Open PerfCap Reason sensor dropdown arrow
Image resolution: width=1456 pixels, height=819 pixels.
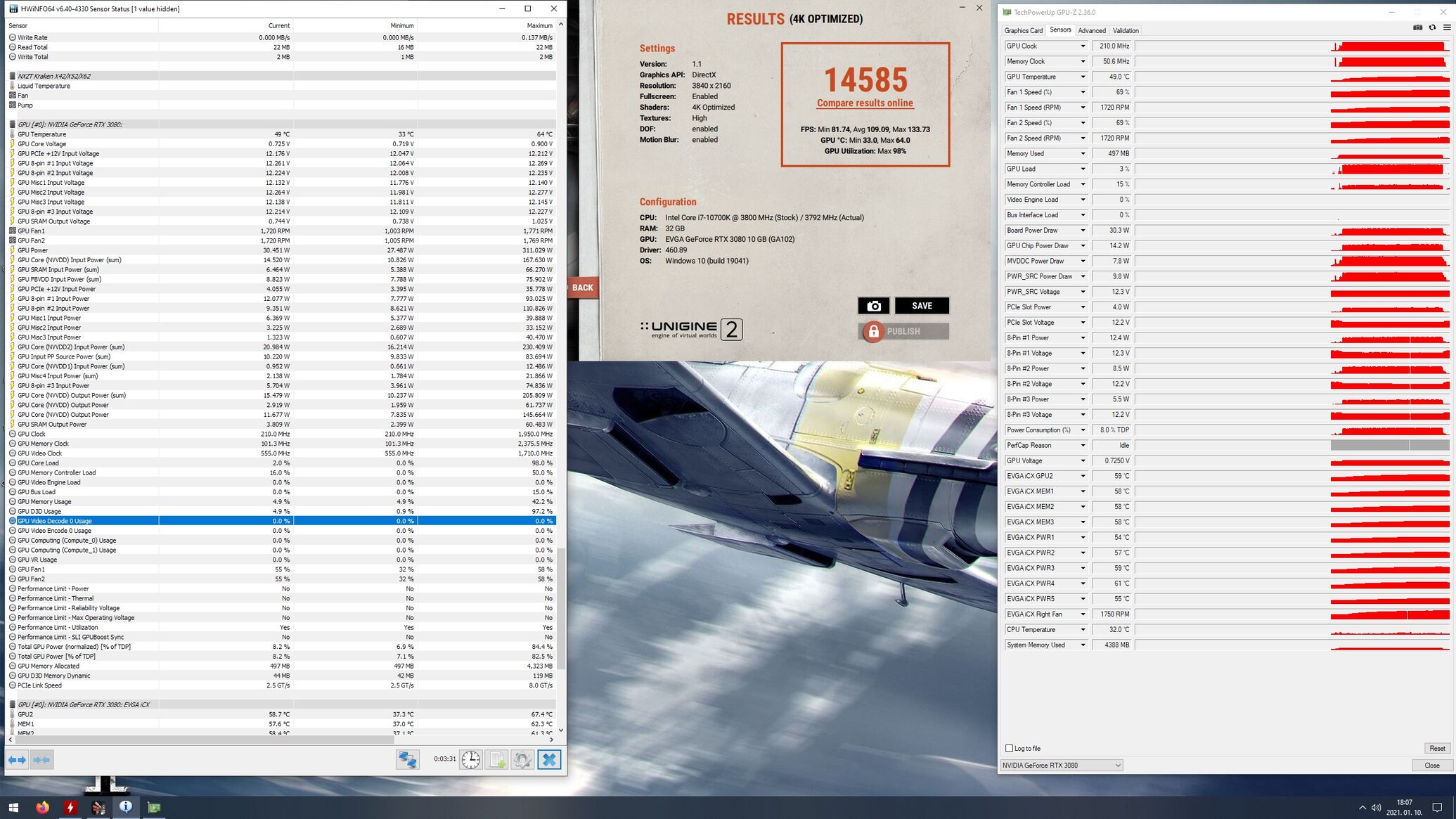click(x=1082, y=446)
